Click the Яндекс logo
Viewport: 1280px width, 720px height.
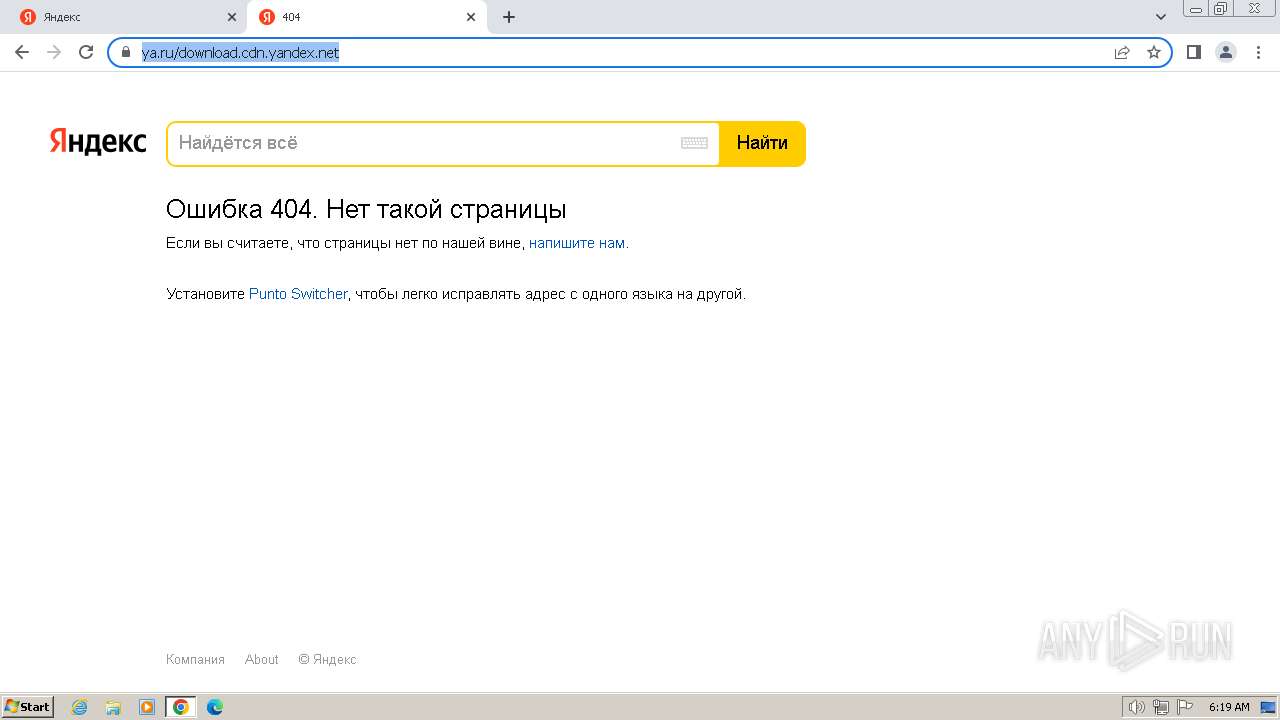98,142
